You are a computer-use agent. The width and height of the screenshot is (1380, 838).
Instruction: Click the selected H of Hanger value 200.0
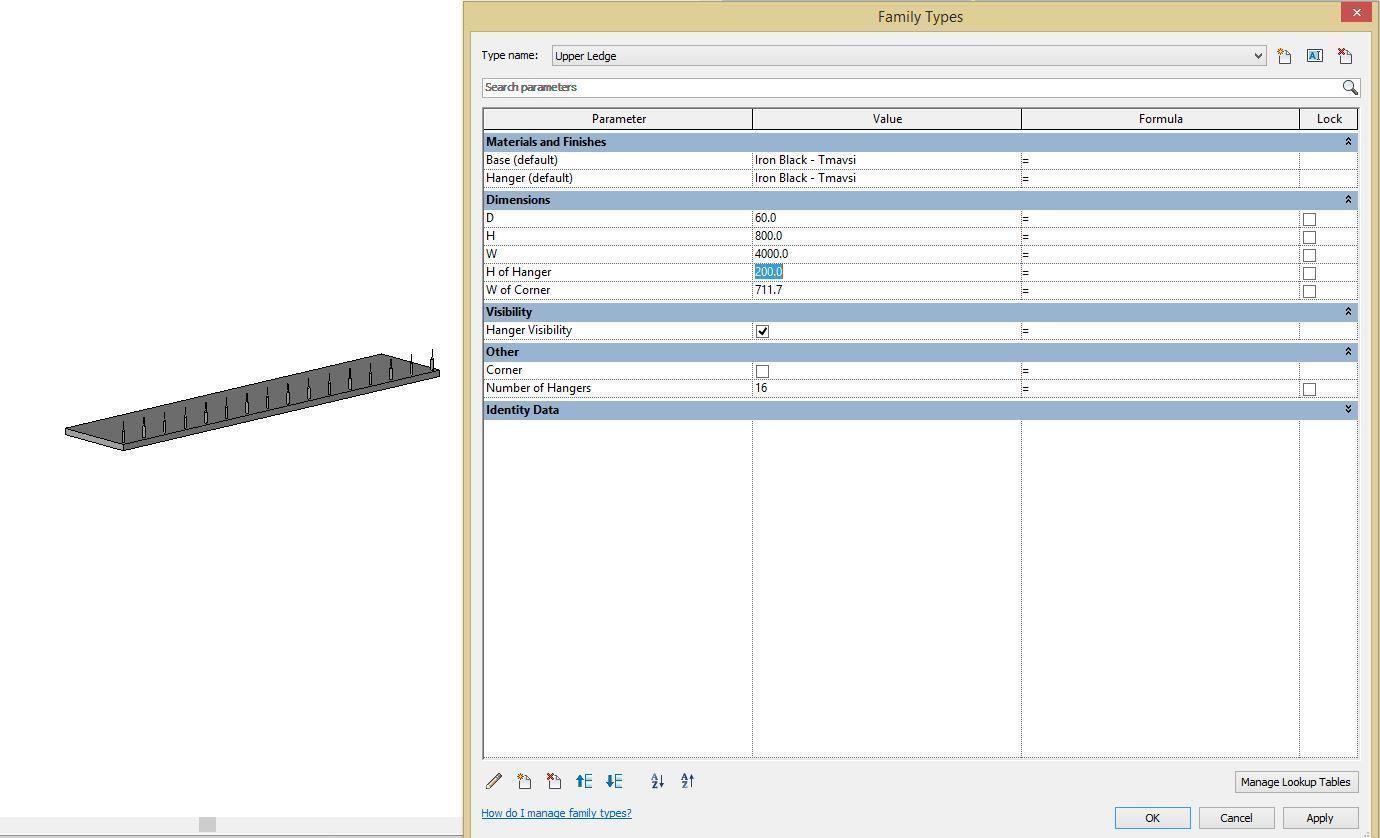[768, 272]
